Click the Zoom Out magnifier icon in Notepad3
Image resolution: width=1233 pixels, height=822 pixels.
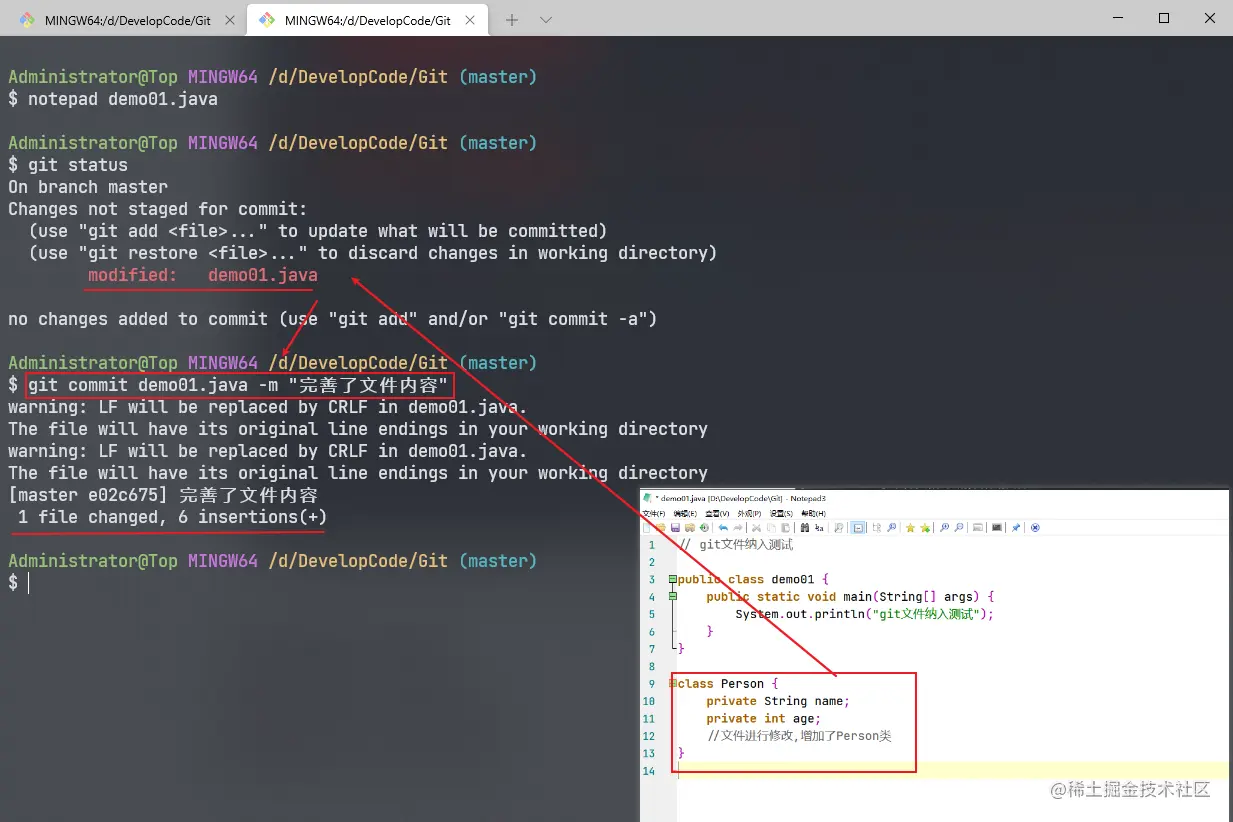tap(959, 527)
